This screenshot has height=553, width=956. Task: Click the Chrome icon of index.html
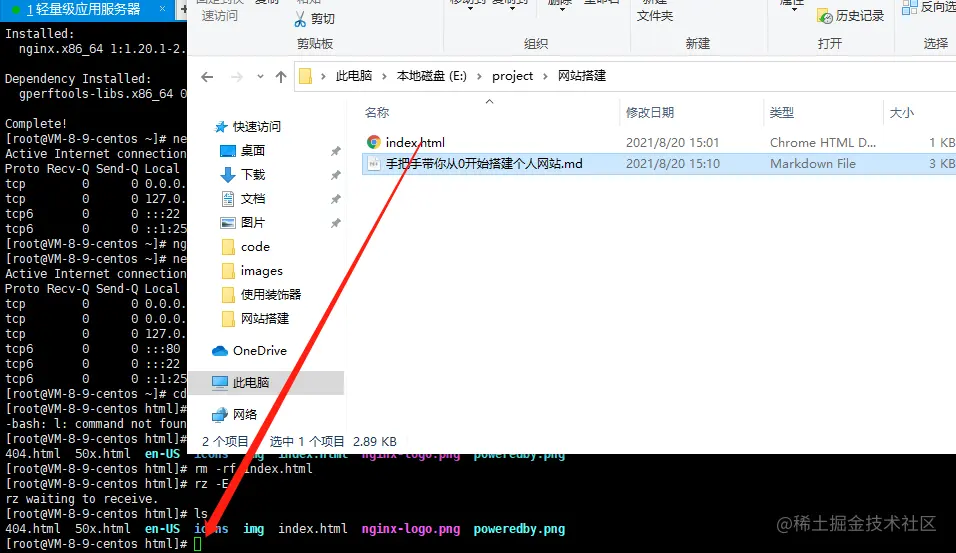point(374,142)
